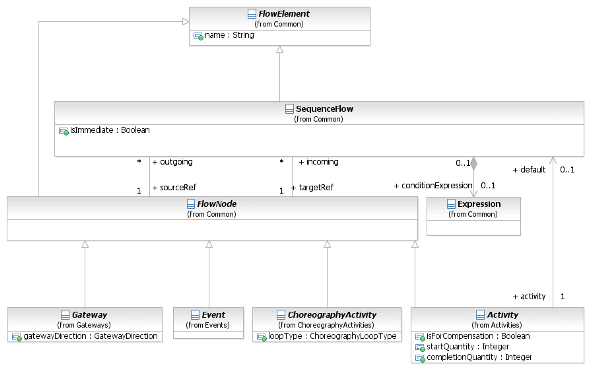
Task: Click the 'name : String' attribute
Action: tap(230, 35)
